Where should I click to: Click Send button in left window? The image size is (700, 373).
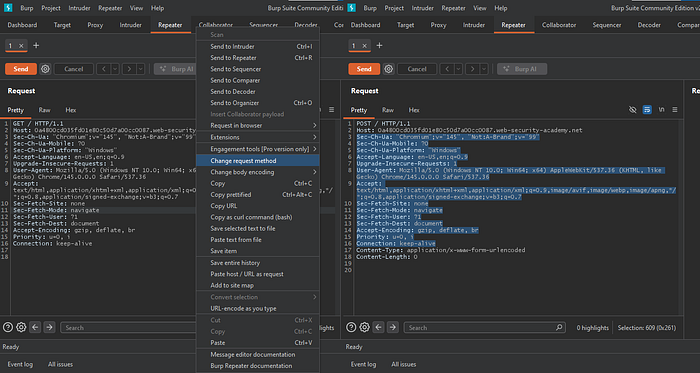tap(21, 69)
